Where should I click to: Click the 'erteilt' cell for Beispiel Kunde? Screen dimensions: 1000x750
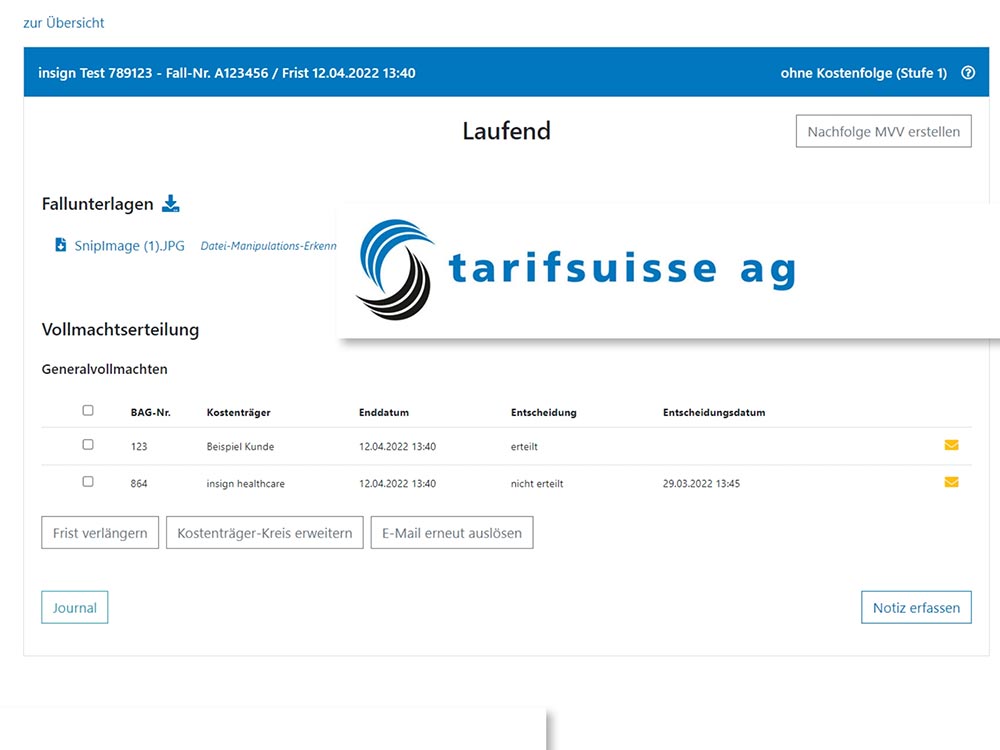click(524, 446)
